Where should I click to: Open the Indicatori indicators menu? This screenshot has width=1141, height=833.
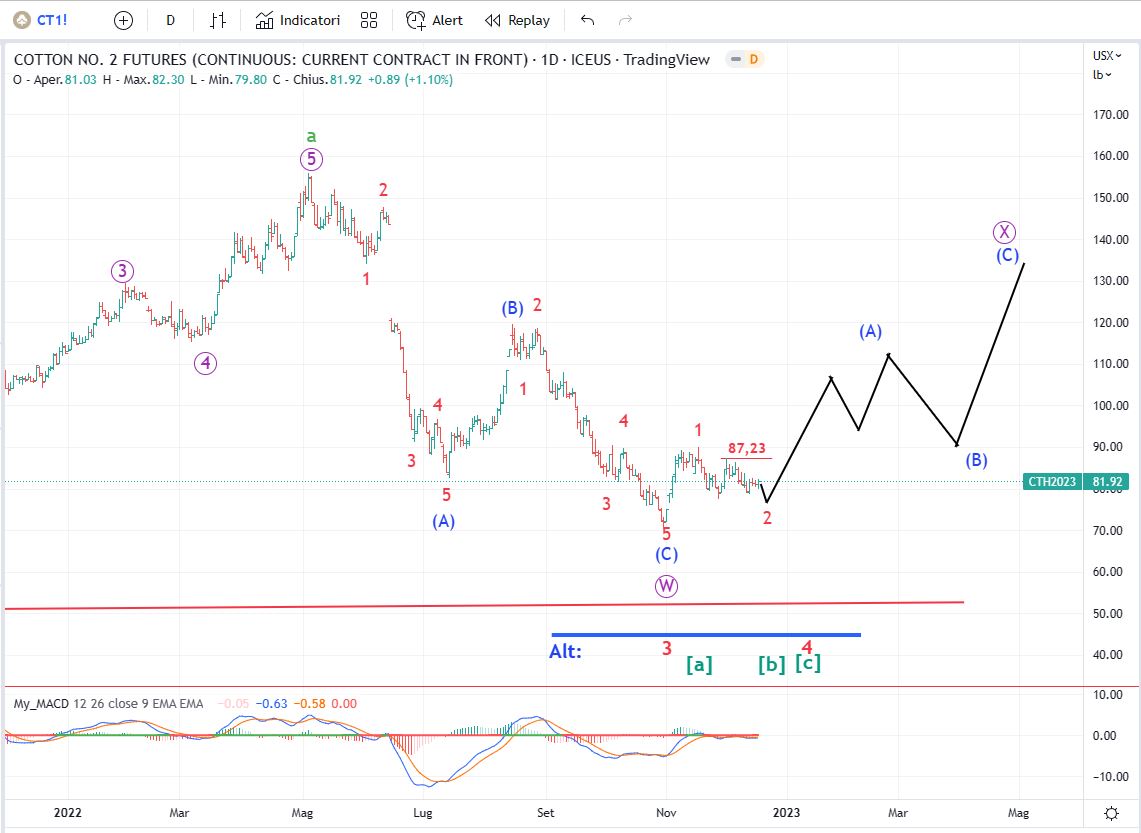[x=298, y=20]
